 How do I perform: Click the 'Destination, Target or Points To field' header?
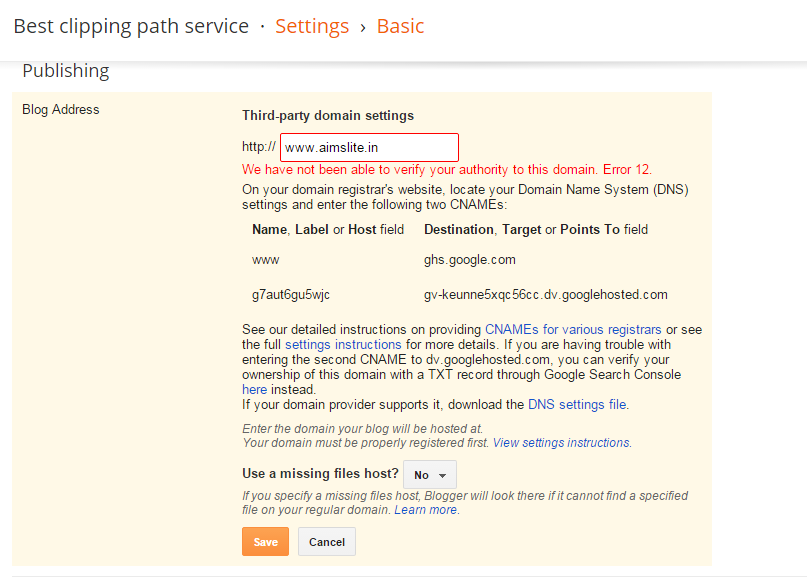pyautogui.click(x=536, y=229)
